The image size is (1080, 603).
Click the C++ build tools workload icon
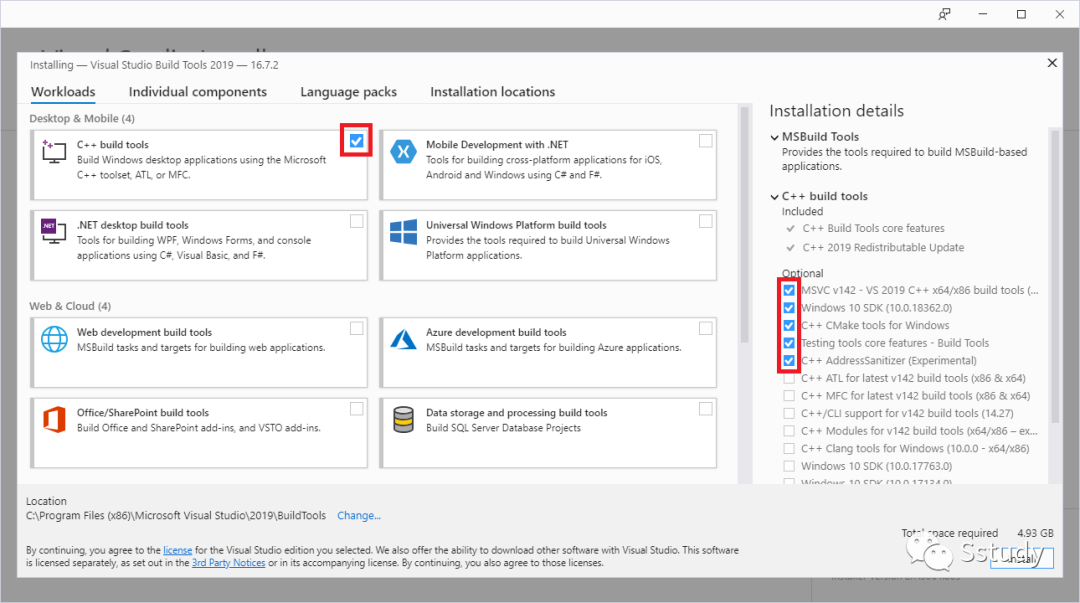[x=53, y=151]
